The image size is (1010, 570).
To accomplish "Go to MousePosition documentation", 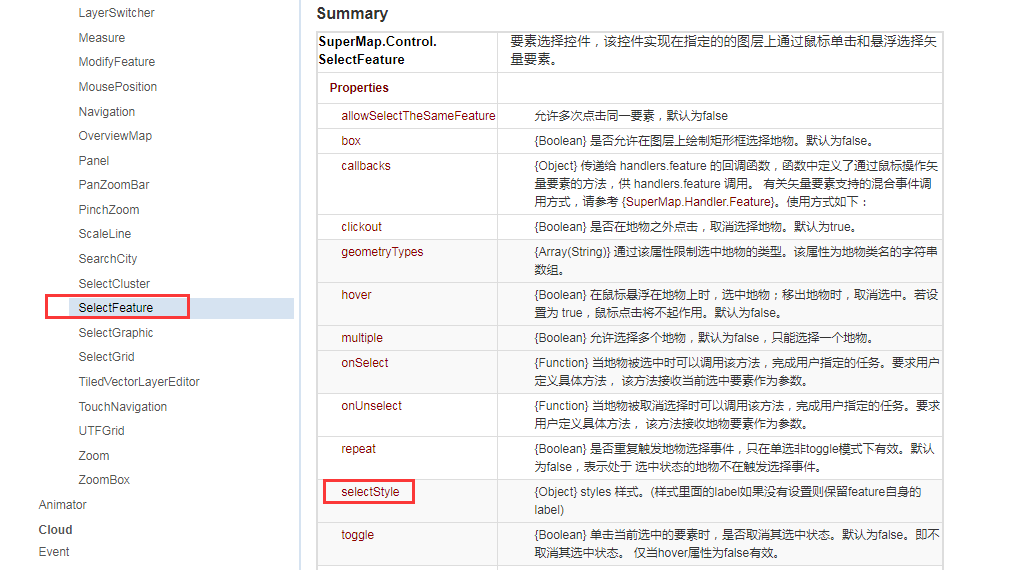I will [x=118, y=87].
